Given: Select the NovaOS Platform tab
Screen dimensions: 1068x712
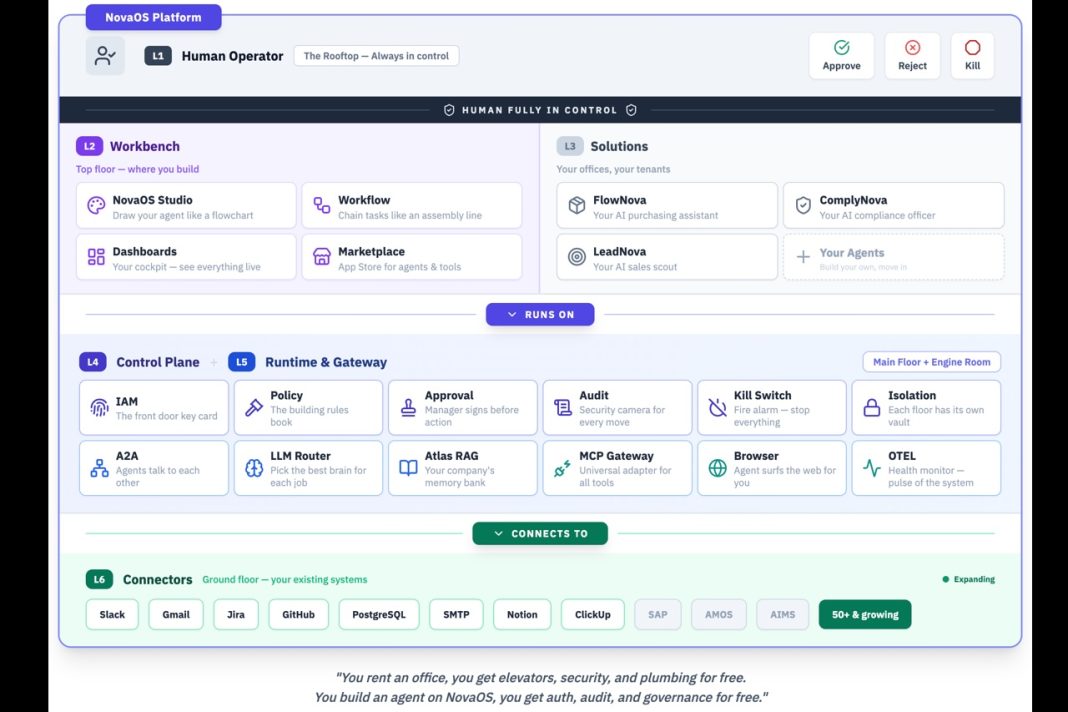Looking at the screenshot, I should 153,17.
